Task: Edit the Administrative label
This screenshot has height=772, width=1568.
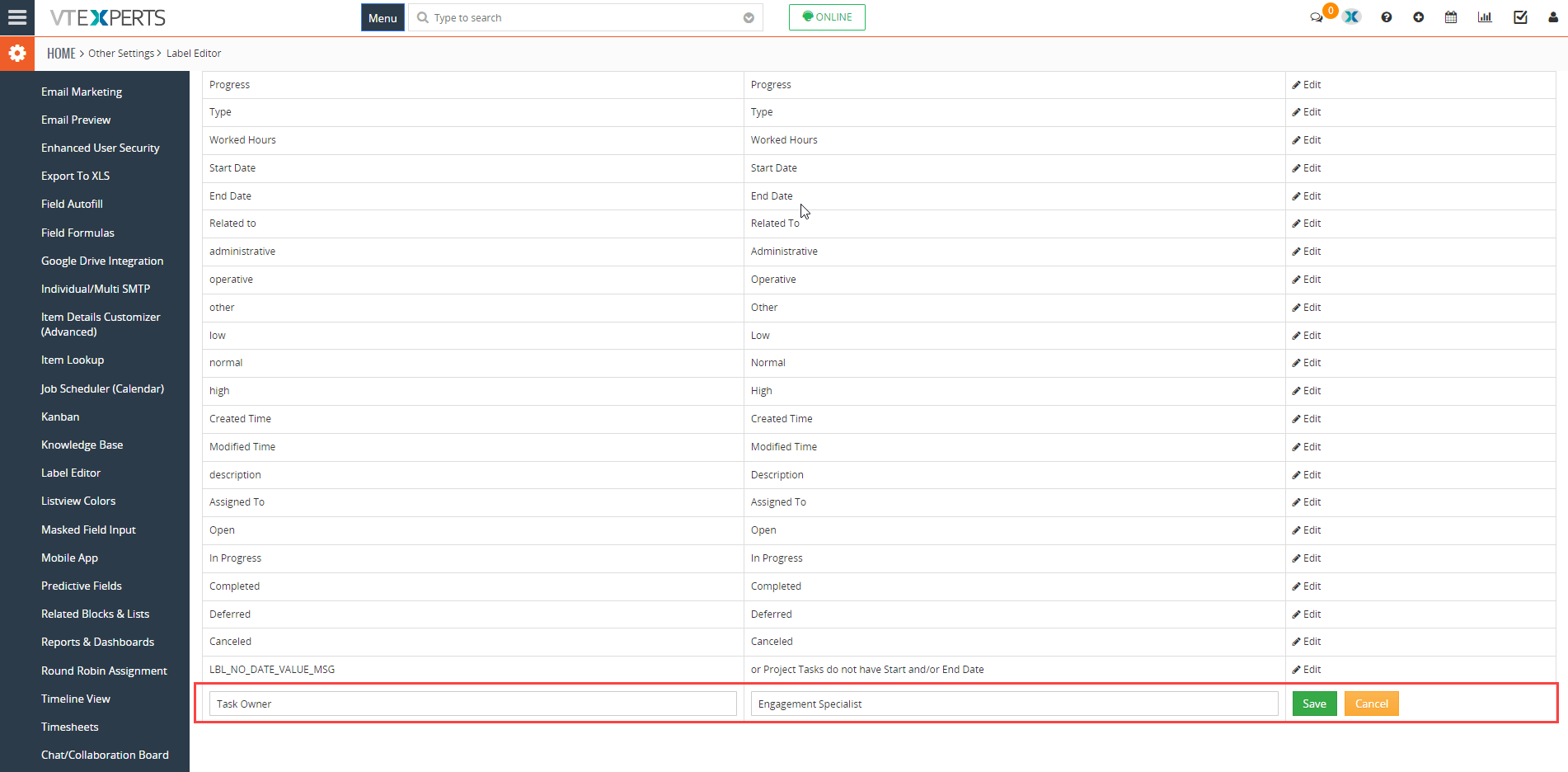Action: click(1307, 252)
